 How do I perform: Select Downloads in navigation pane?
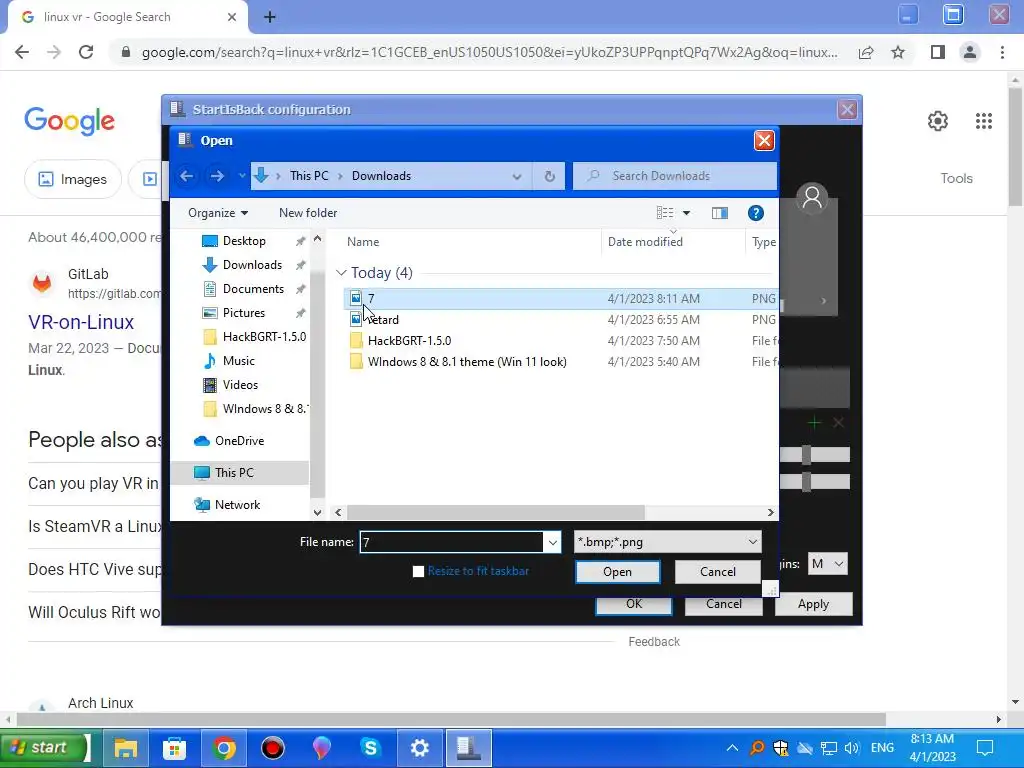tap(251, 265)
